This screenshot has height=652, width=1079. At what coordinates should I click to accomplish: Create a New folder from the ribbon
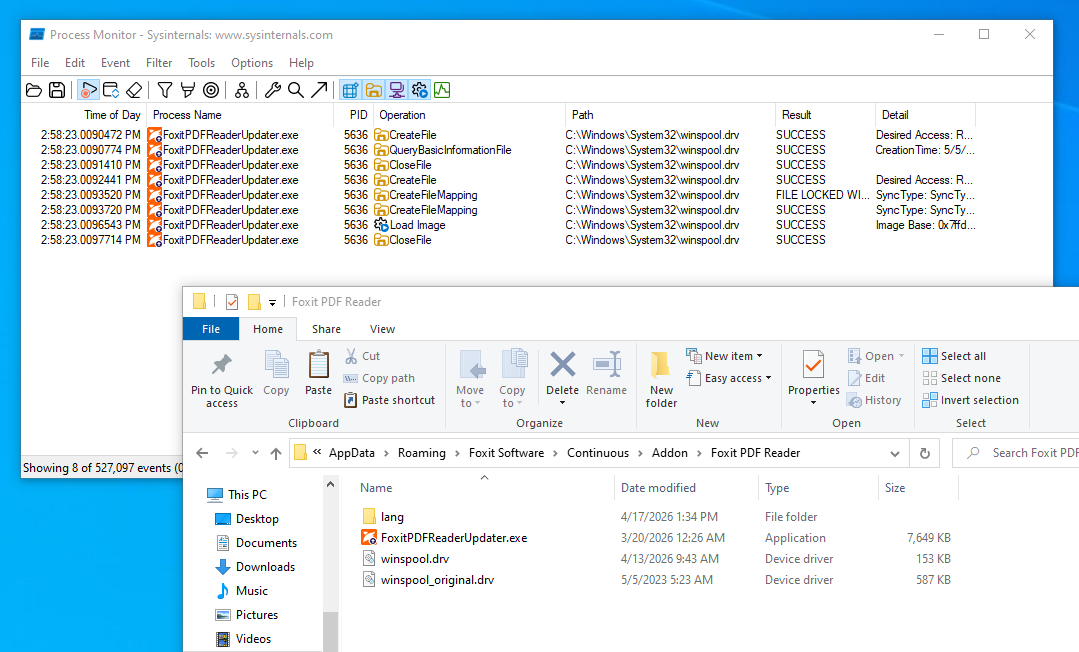(x=661, y=379)
